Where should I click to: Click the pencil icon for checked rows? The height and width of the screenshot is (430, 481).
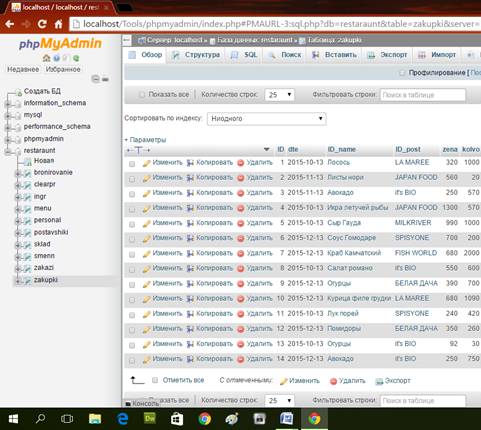(x=283, y=381)
